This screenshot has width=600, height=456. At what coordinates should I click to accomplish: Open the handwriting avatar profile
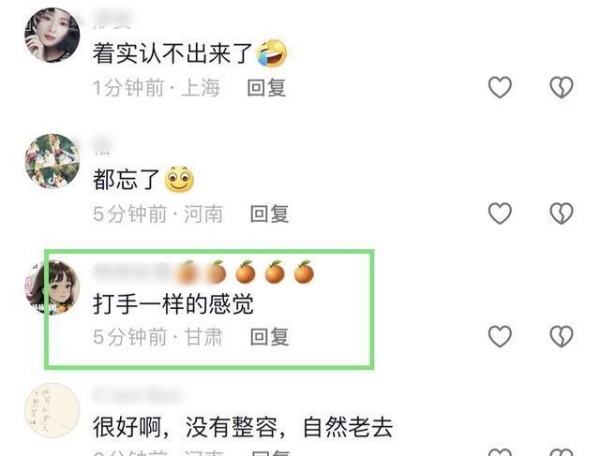pos(52,410)
